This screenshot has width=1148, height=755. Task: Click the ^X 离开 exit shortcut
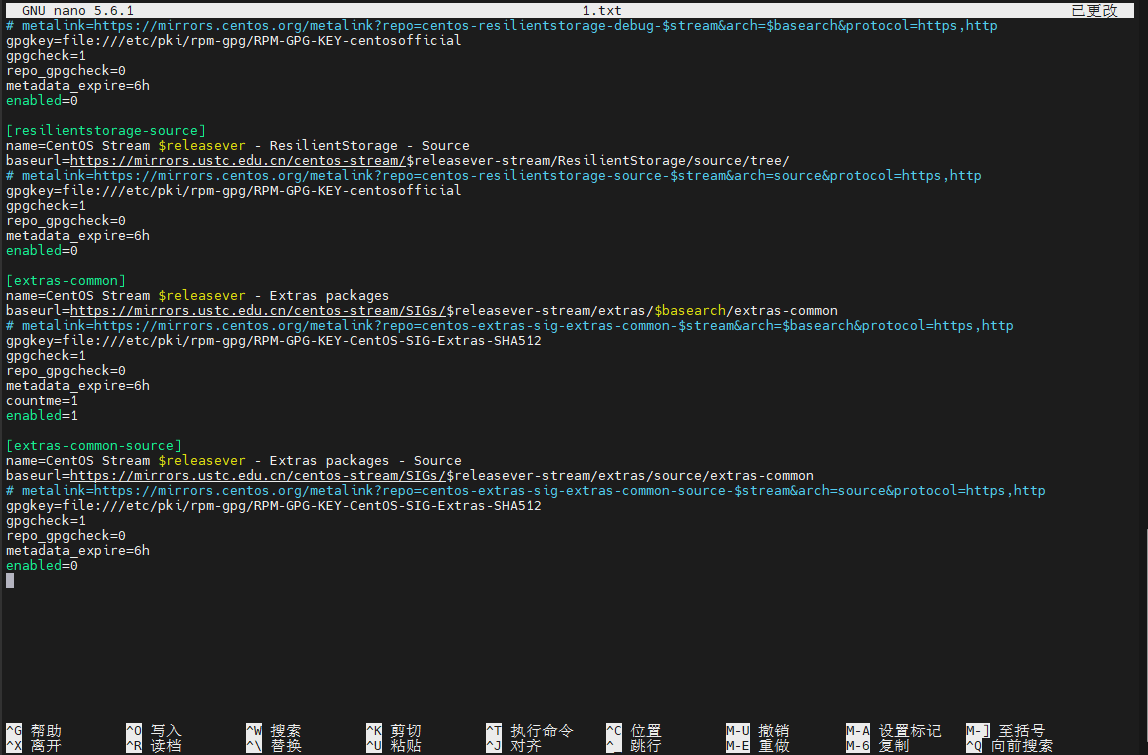tap(34, 746)
